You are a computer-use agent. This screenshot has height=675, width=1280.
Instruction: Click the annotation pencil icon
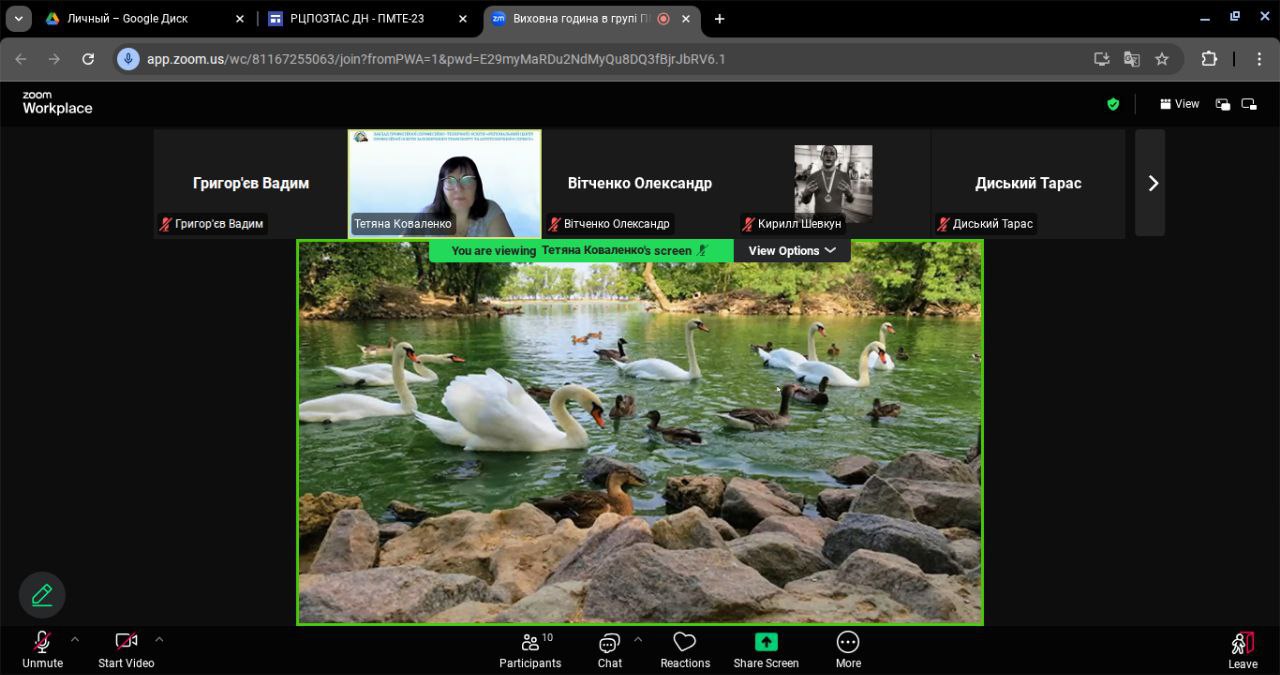(x=42, y=595)
